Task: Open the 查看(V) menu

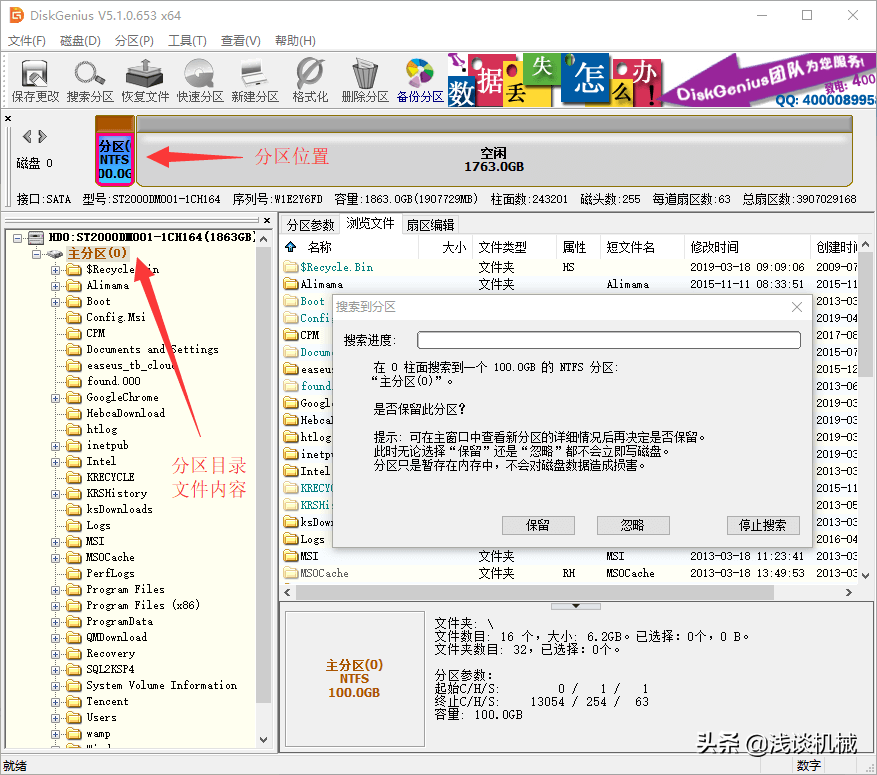Action: click(241, 41)
